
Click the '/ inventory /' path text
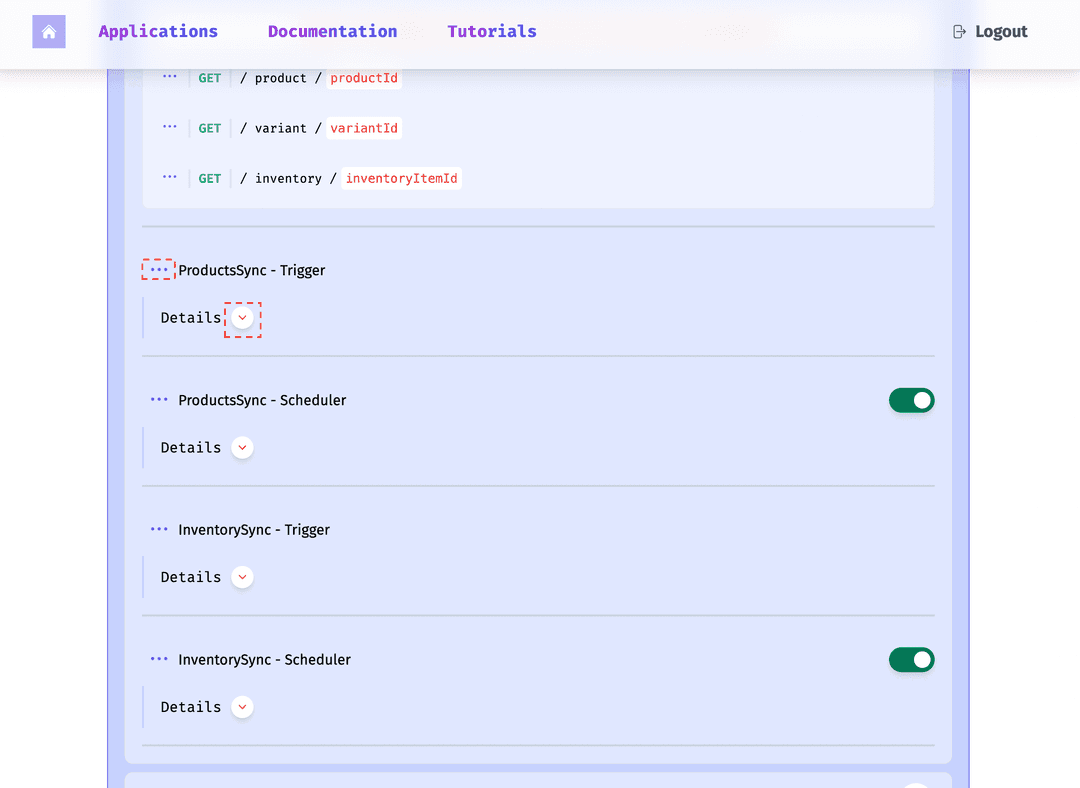point(289,178)
